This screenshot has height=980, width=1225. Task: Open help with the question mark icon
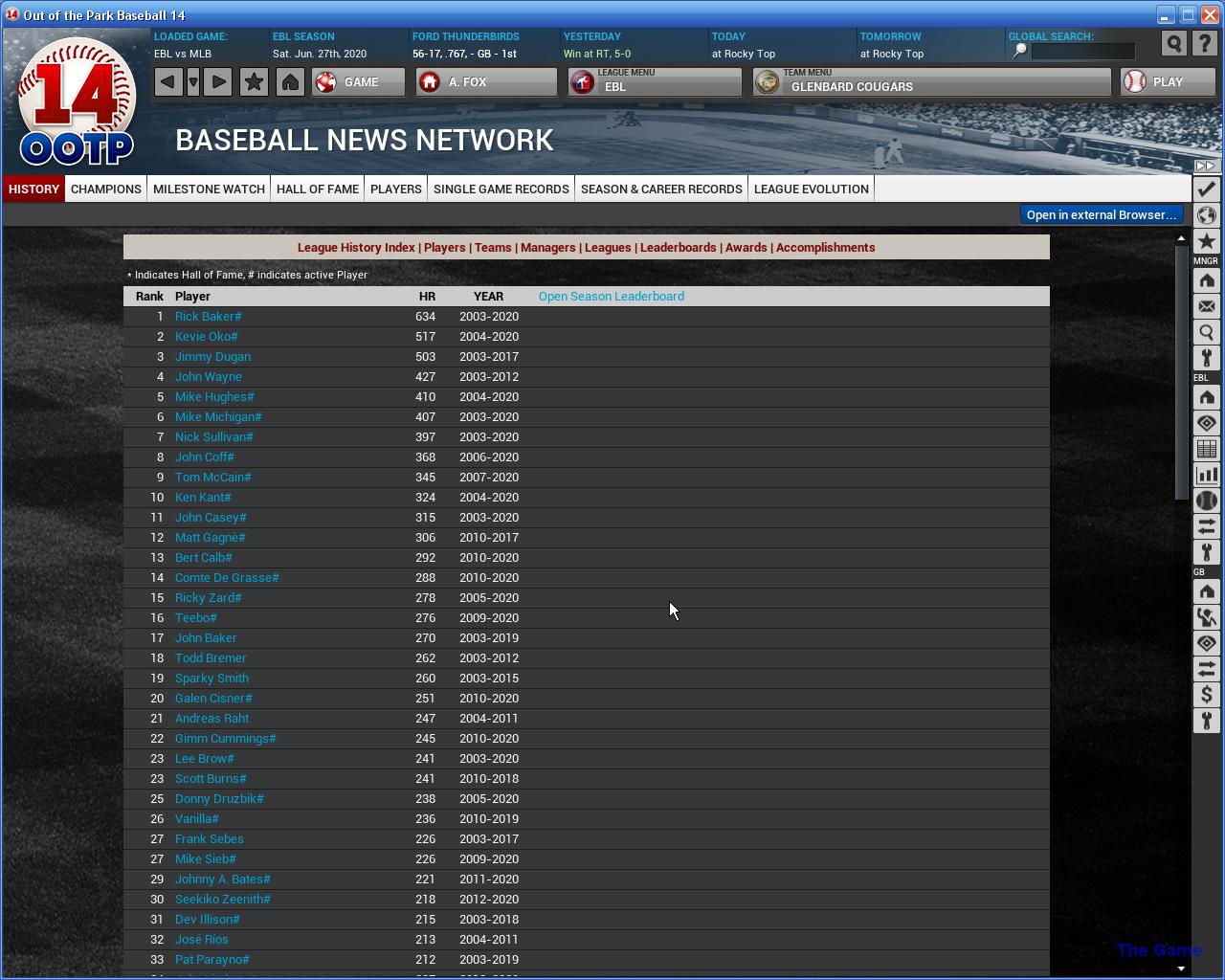pos(1205,44)
